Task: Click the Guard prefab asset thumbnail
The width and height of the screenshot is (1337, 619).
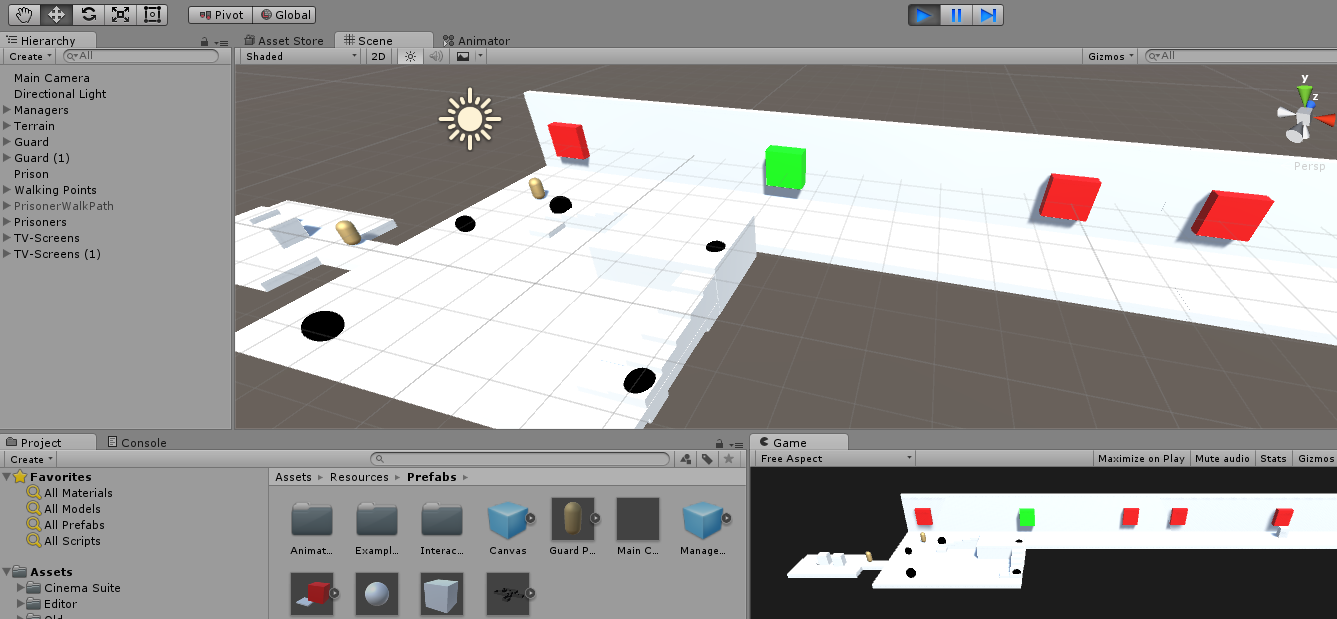Action: (x=572, y=519)
